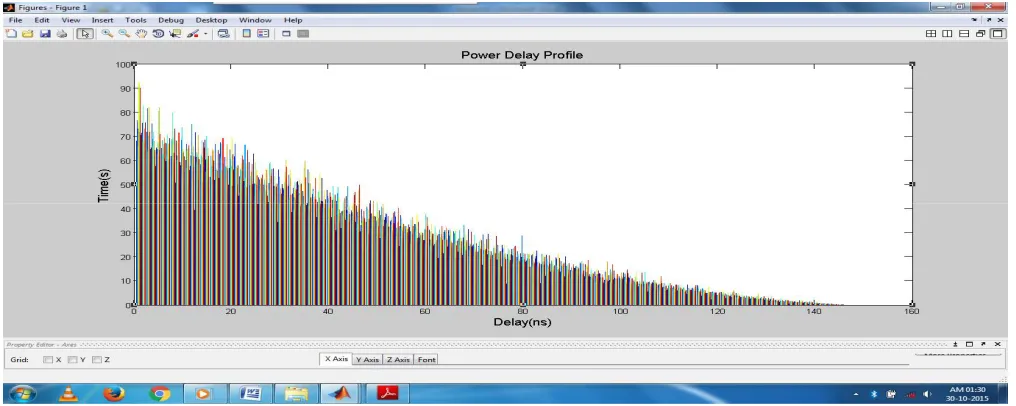Open the volume control in system tray

click(928, 394)
